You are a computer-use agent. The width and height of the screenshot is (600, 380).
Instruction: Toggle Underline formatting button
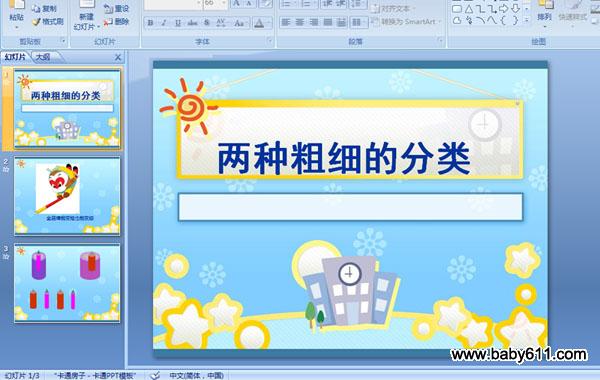[x=178, y=23]
